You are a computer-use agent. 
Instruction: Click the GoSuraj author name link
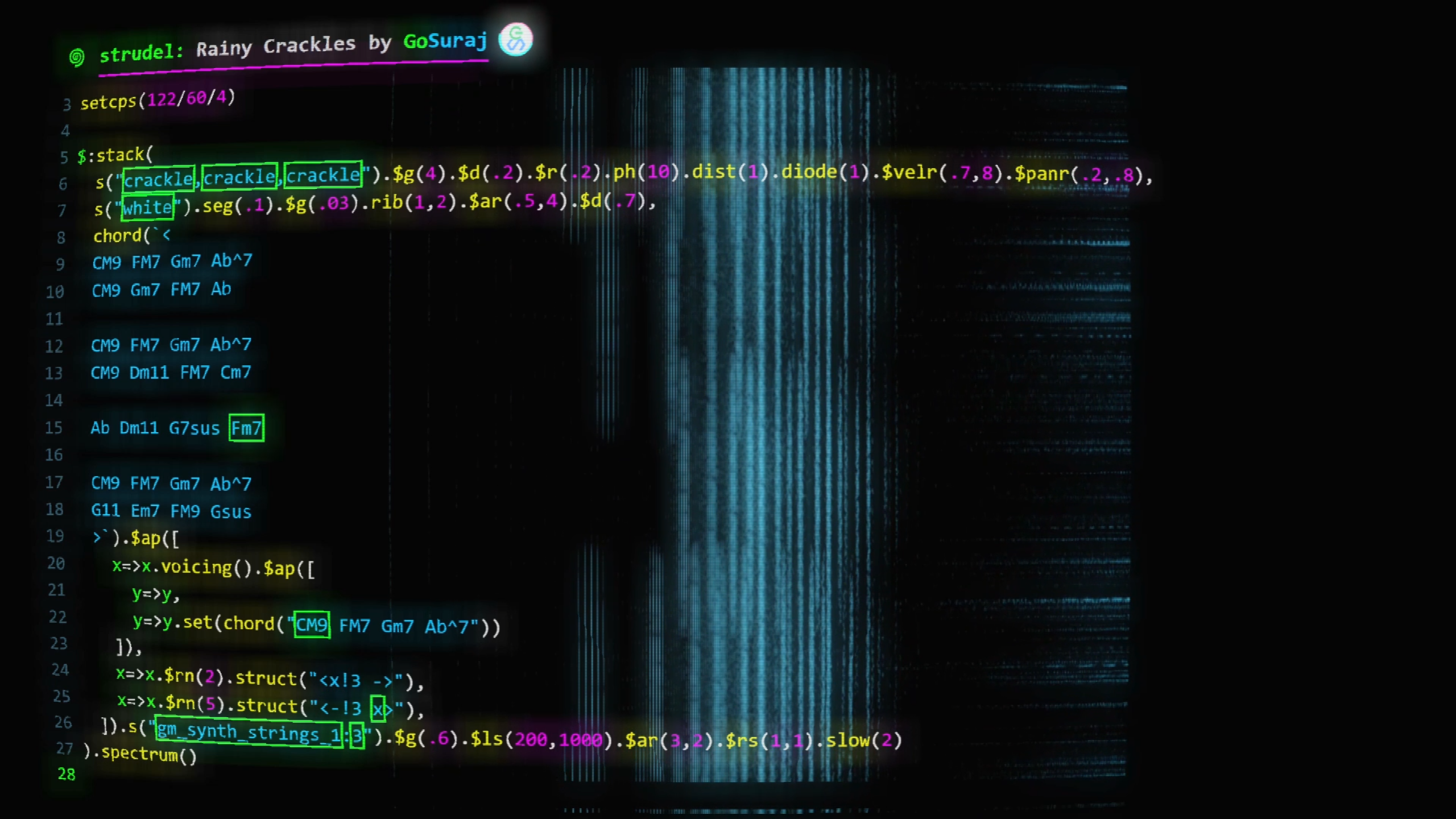point(445,41)
